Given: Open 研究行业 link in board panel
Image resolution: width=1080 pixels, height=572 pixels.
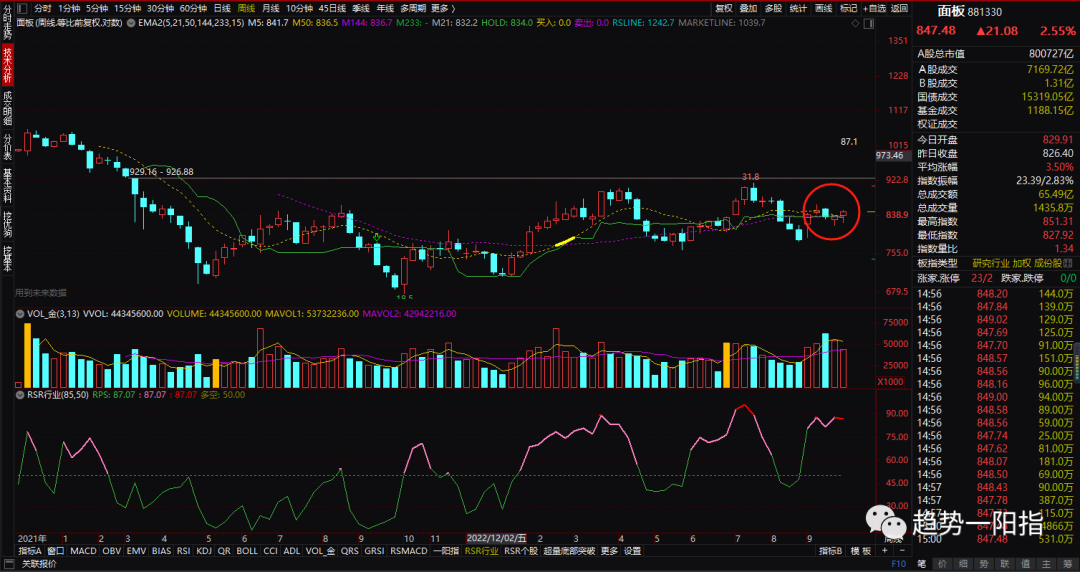Looking at the screenshot, I should [990, 263].
